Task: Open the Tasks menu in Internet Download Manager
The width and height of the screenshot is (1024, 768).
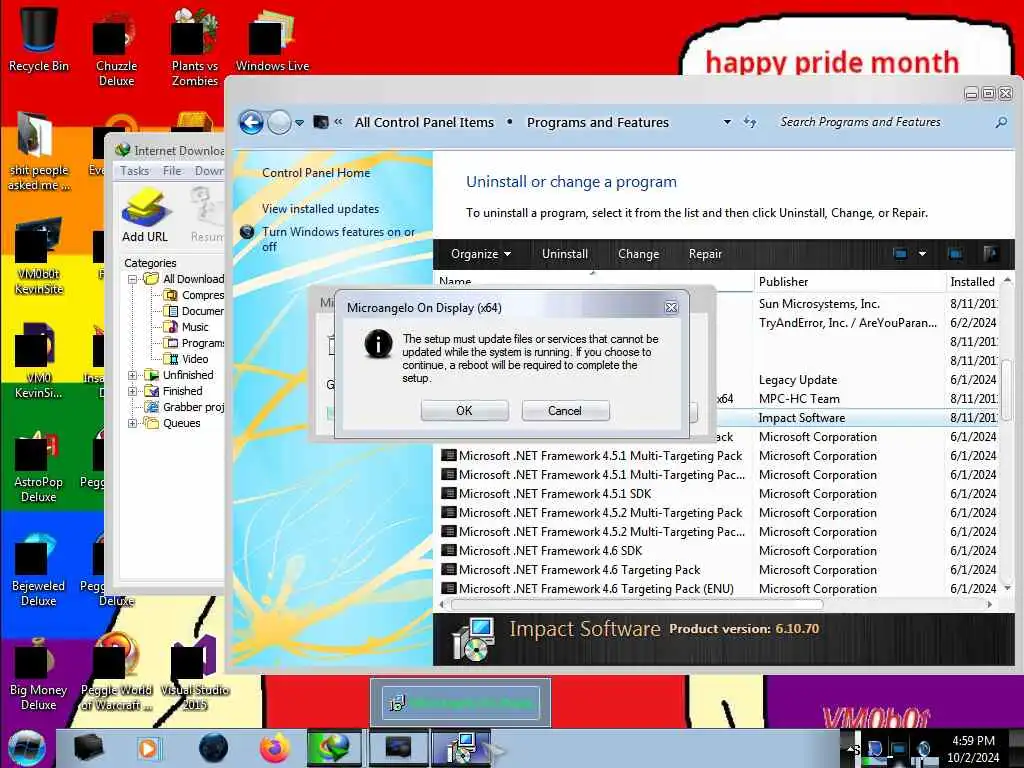Action: click(x=135, y=170)
